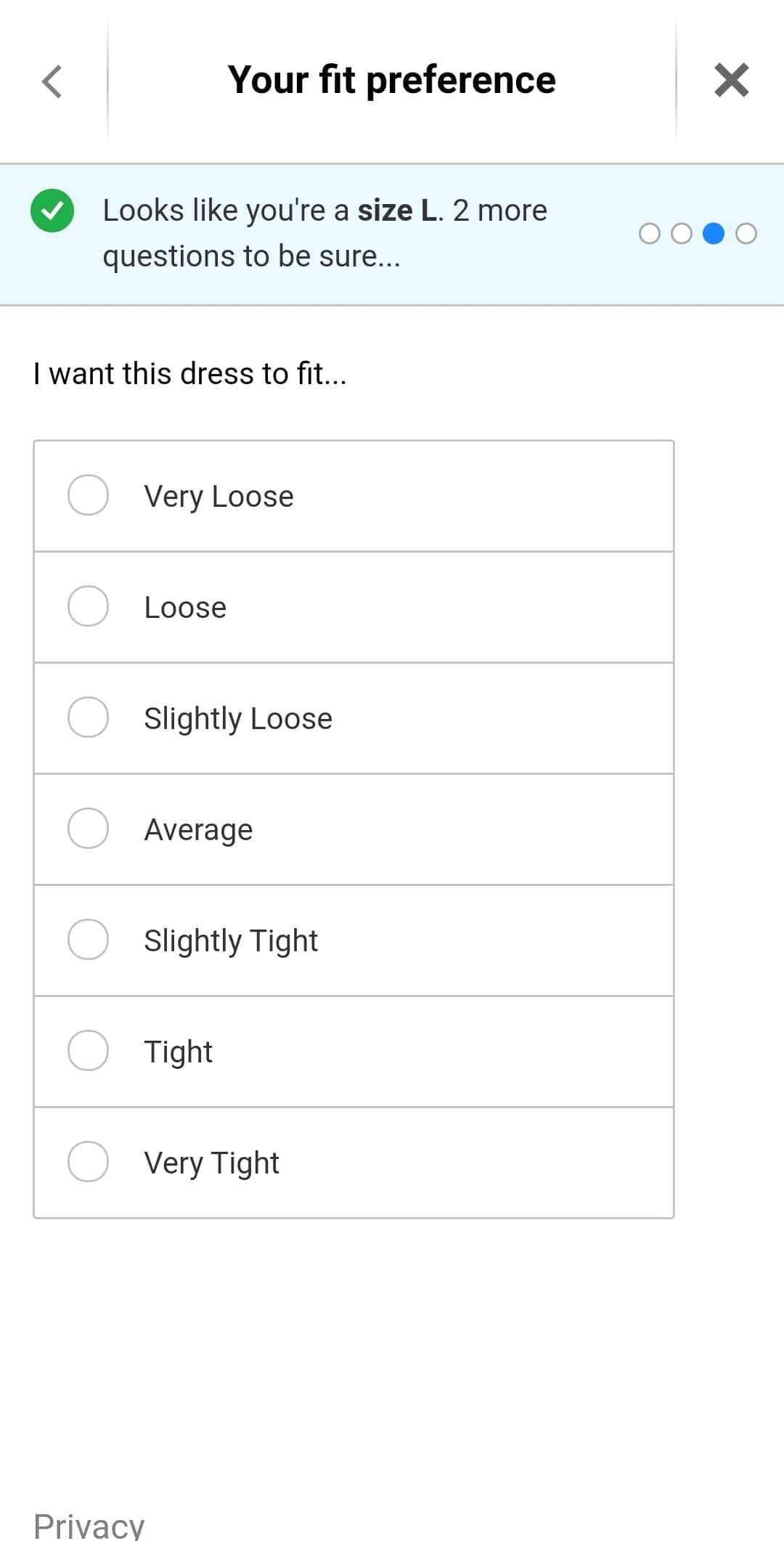
Task: Click the green checkmark icon
Action: click(x=52, y=211)
